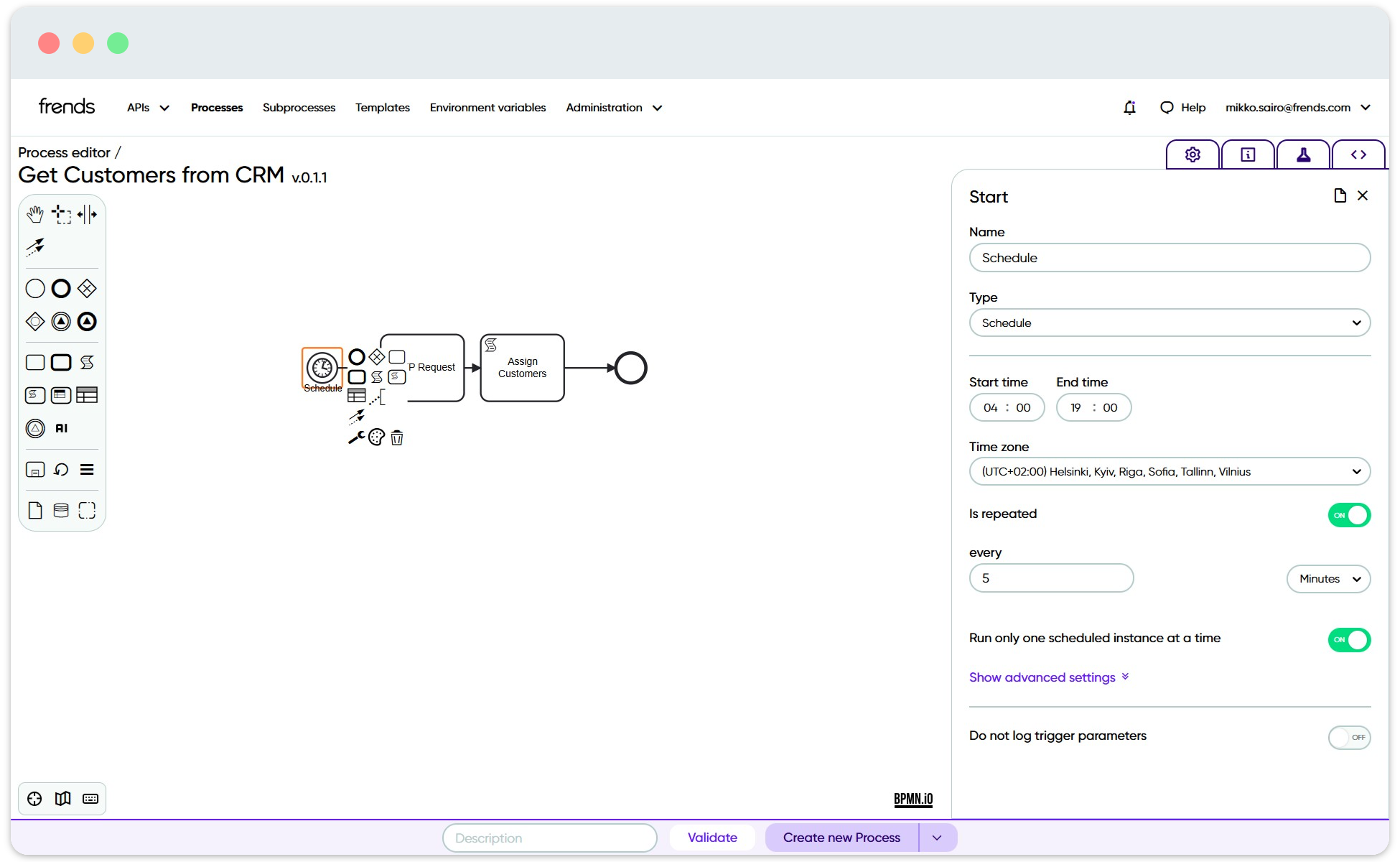
Task: Switch to the Templates section
Action: 382,107
